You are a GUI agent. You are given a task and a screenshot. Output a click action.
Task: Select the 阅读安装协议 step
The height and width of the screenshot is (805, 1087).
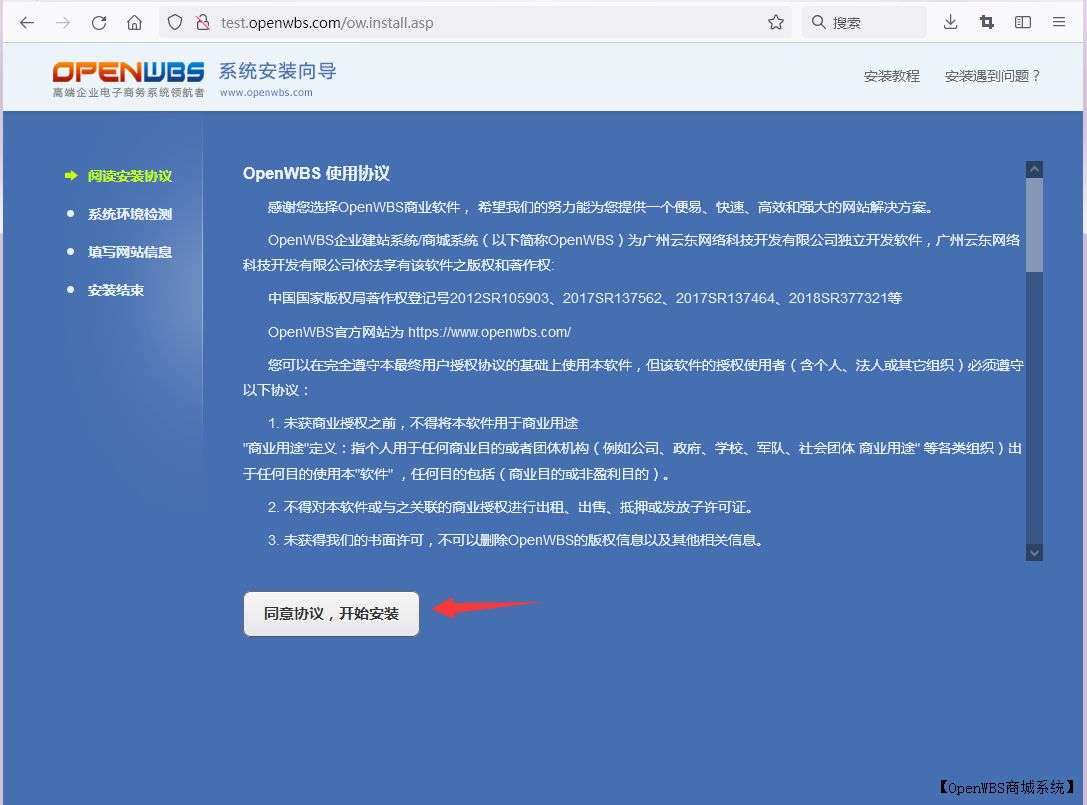129,175
